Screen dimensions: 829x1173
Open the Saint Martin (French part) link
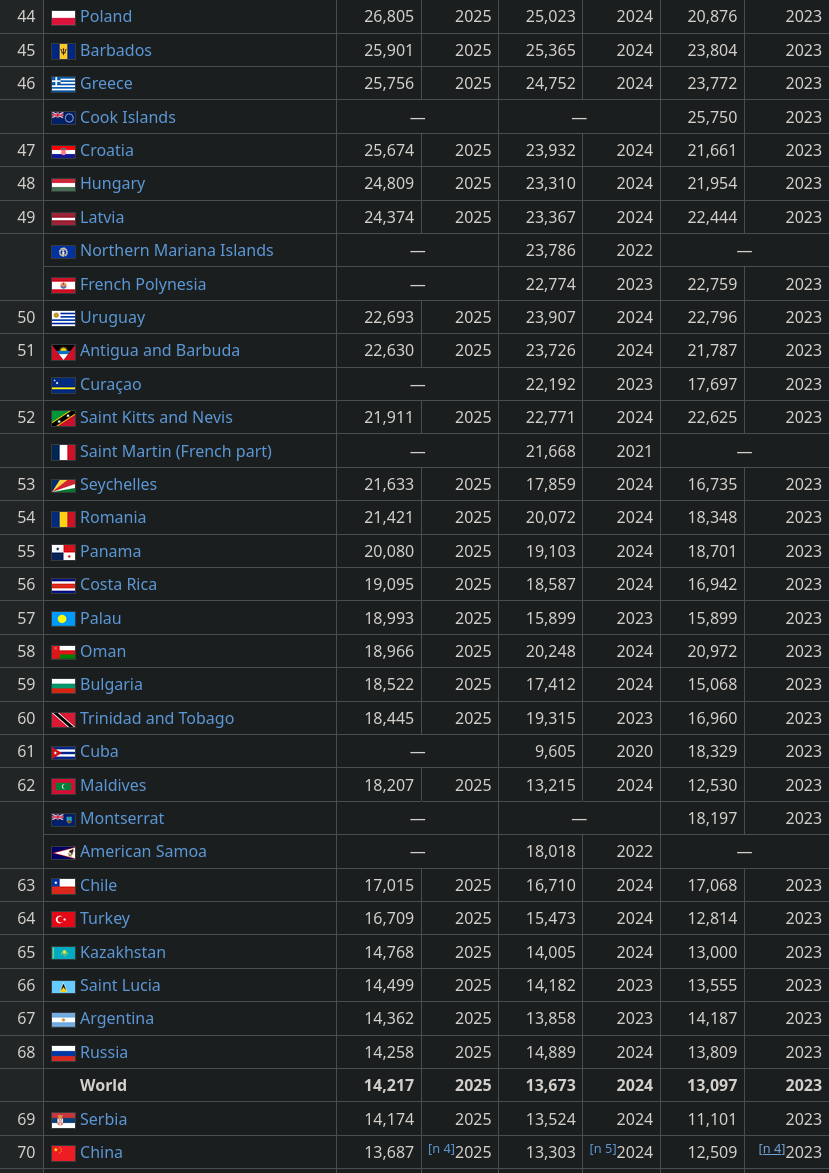[176, 452]
